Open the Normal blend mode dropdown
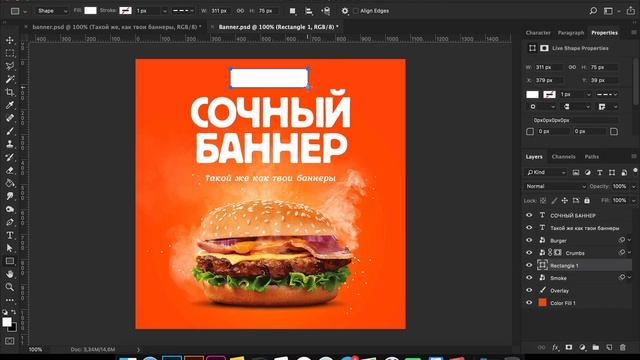 [555, 186]
